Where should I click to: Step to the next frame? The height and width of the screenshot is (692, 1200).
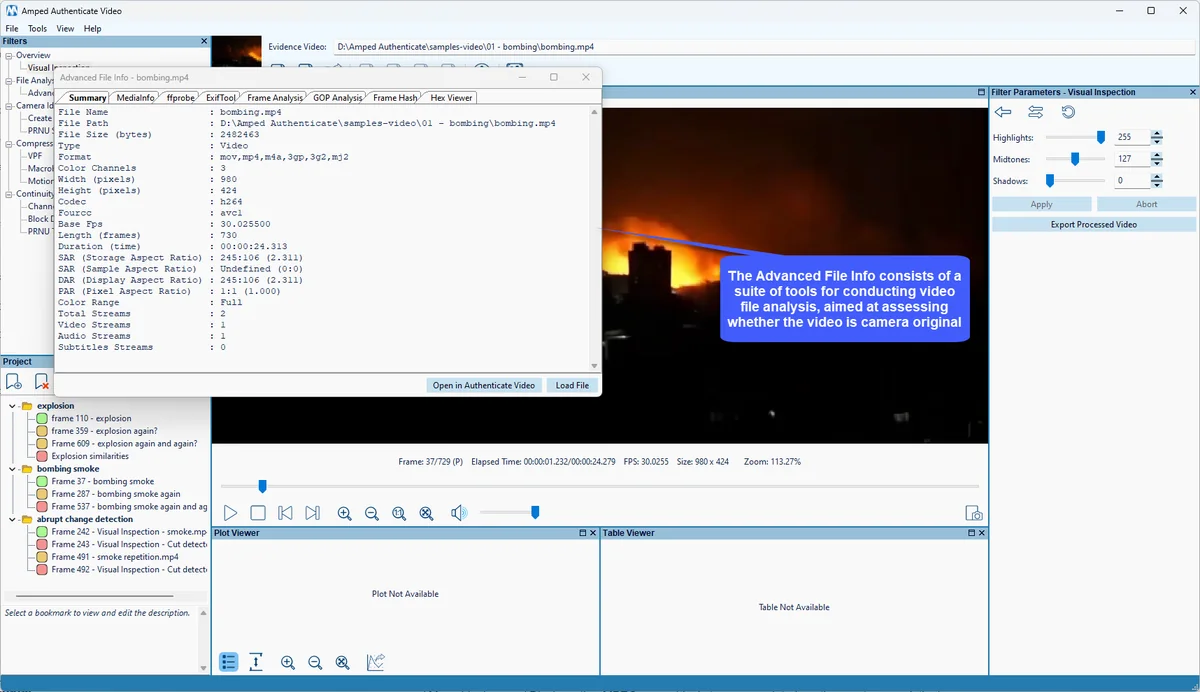(312, 513)
